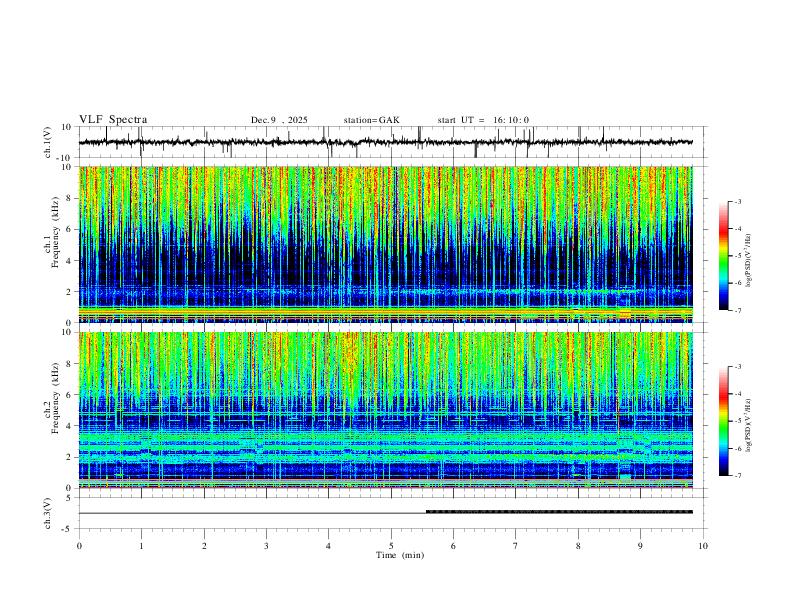
Task: Click the "8" kHz tick on ch.1 spectrogram axis
Action: [x=70, y=198]
